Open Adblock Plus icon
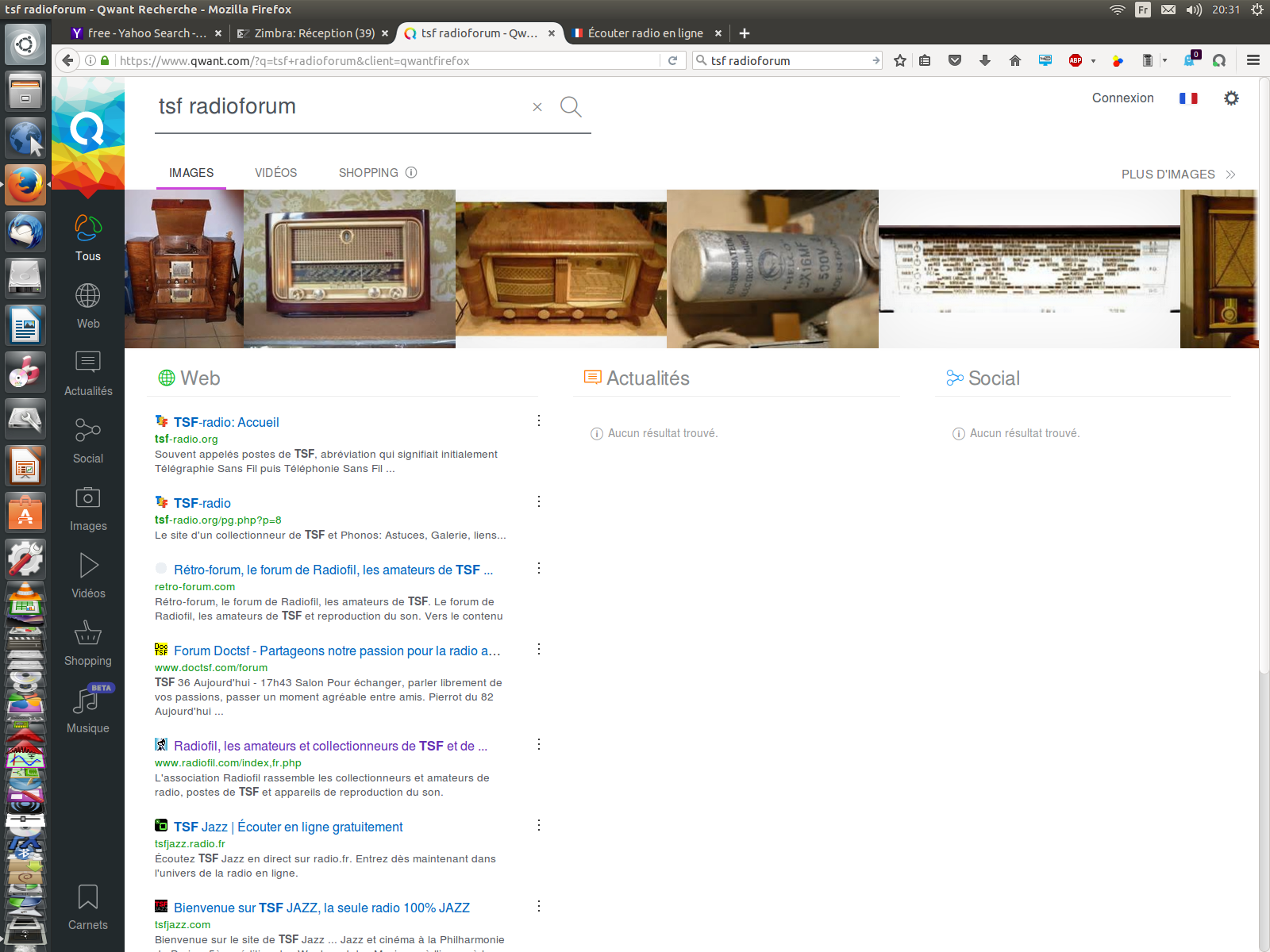 click(1076, 60)
